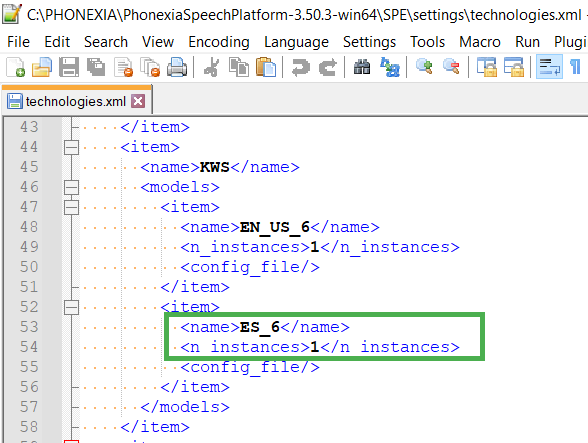This screenshot has height=443, width=588.
Task: Open a file with the folder icon
Action: (42, 67)
